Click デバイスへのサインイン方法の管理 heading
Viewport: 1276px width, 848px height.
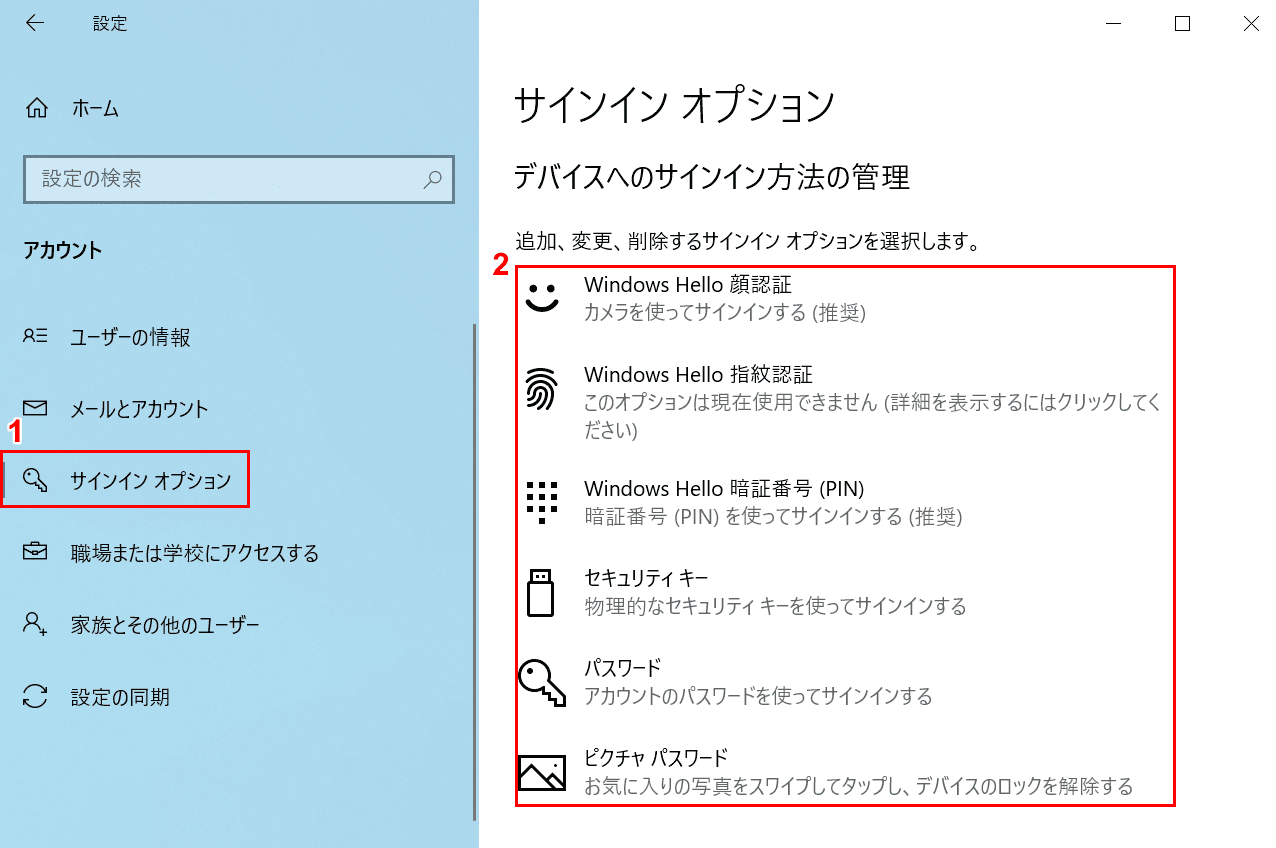pos(712,178)
